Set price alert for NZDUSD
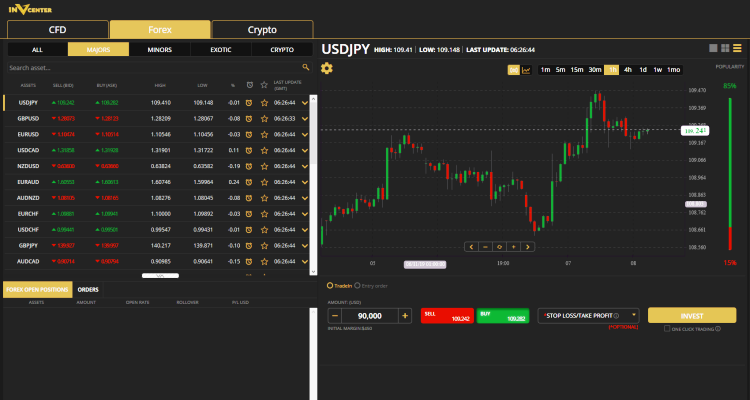 pos(249,166)
